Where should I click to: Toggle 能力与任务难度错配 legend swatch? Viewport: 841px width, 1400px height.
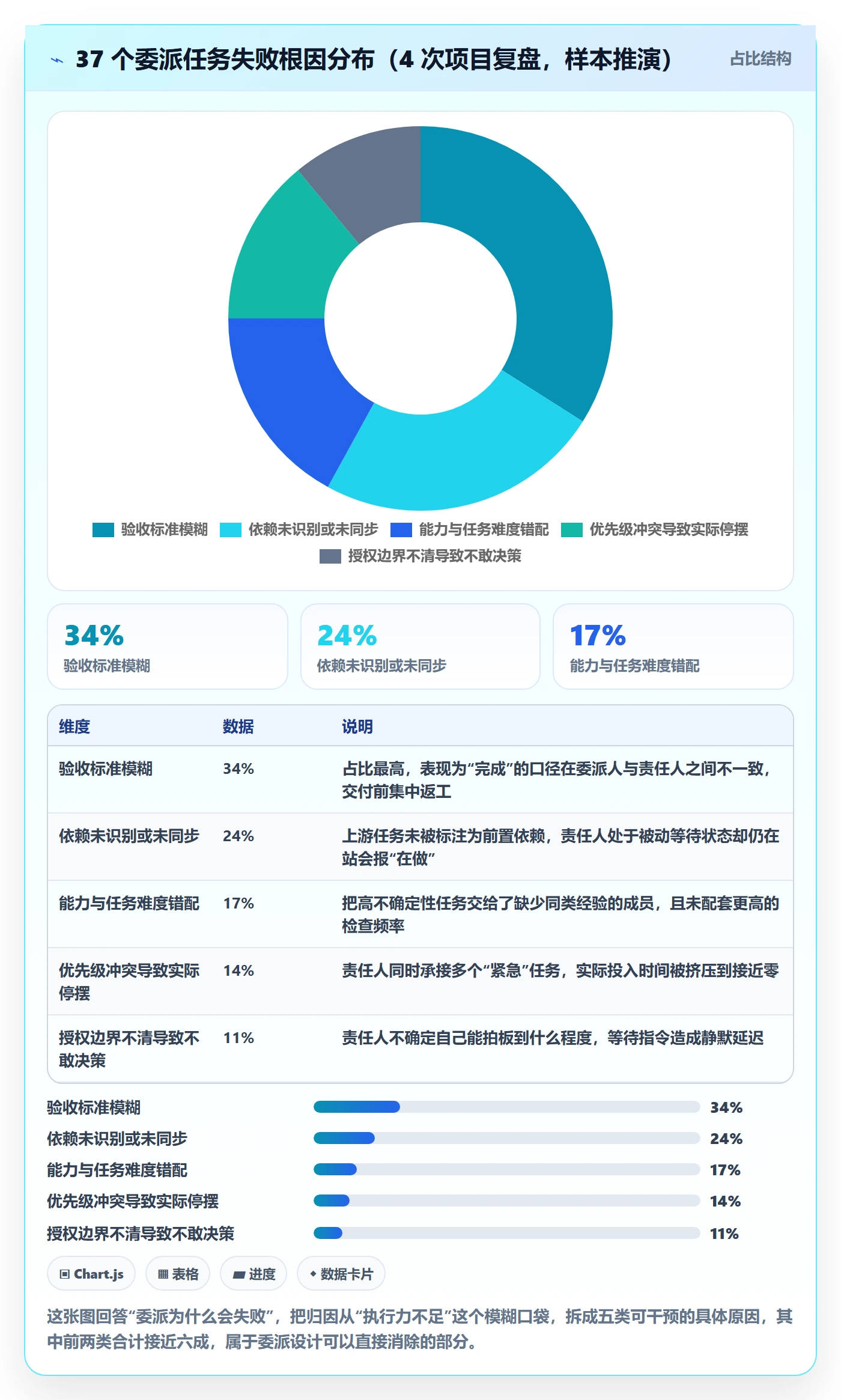(401, 530)
